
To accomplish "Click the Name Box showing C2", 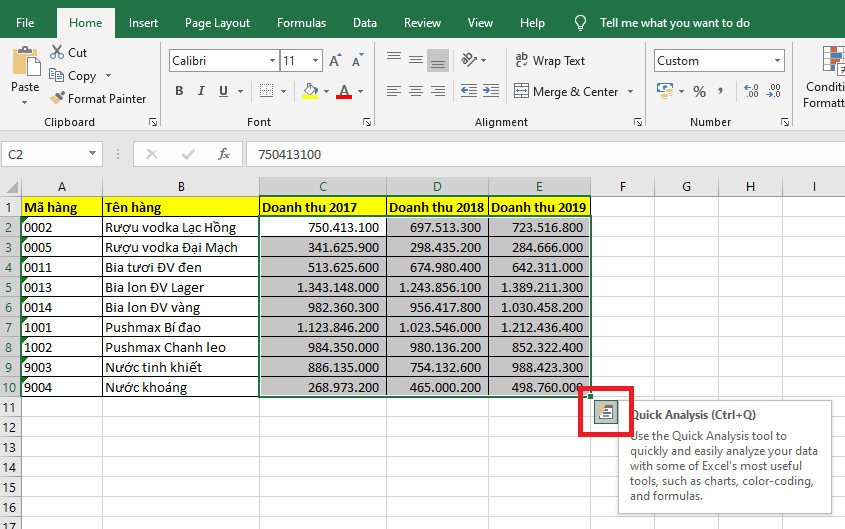I will pyautogui.click(x=45, y=154).
